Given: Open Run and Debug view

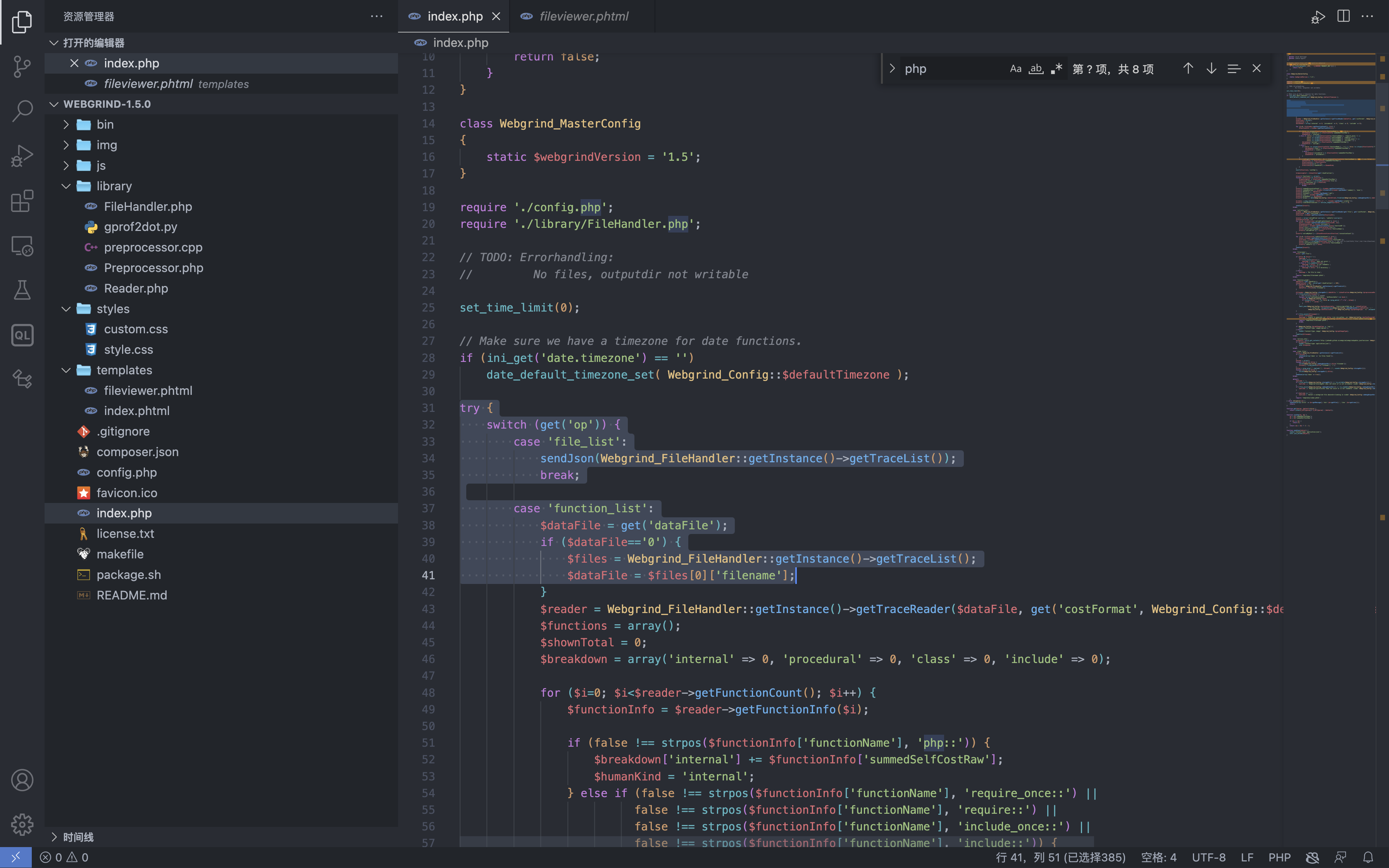Looking at the screenshot, I should [22, 155].
